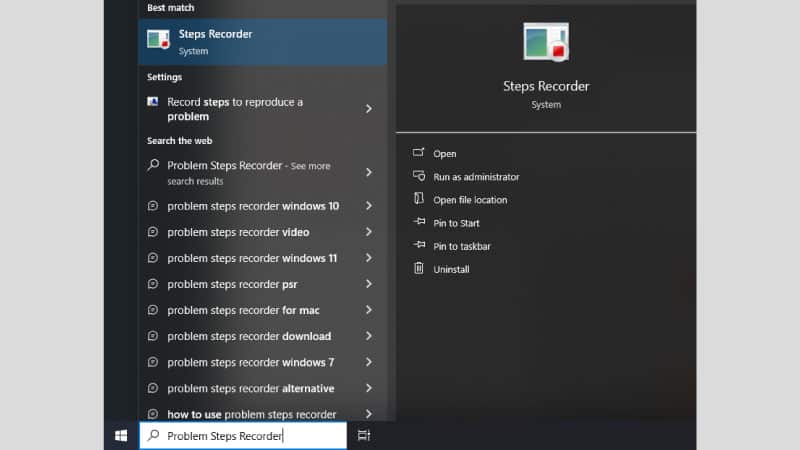Expand chevron for 'problem steps recorder alternative'

(x=368, y=388)
